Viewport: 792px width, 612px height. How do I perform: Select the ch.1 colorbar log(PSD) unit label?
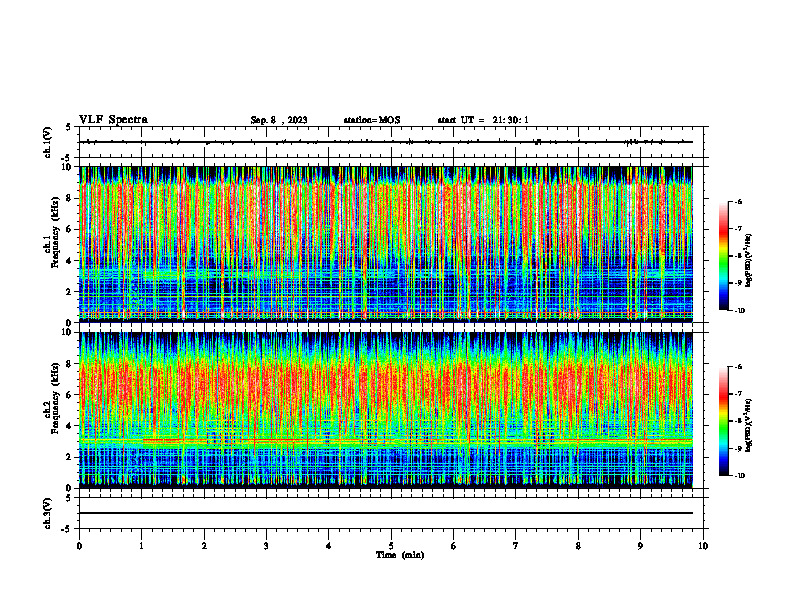749,261
